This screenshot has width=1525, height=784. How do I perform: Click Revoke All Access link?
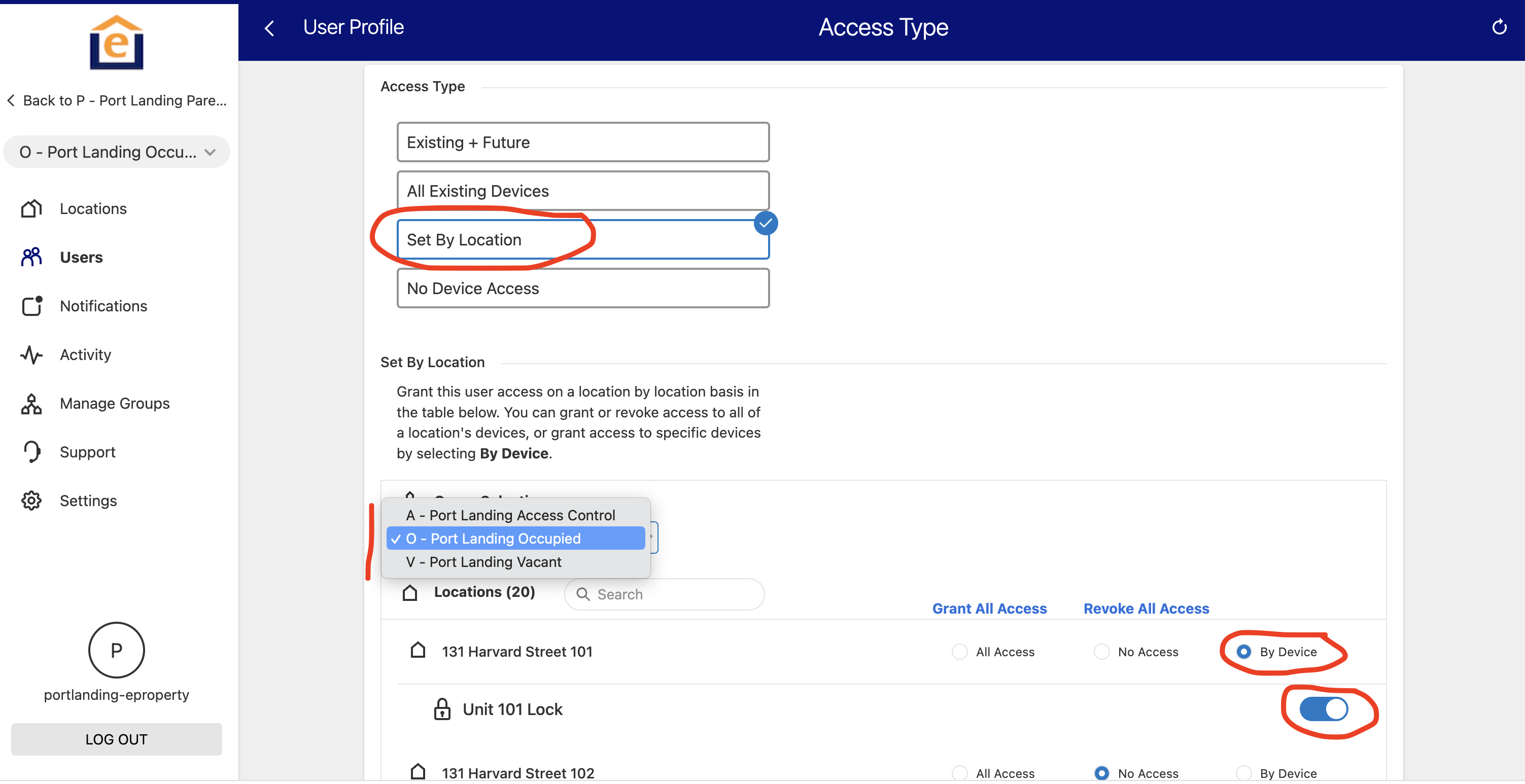[1146, 608]
